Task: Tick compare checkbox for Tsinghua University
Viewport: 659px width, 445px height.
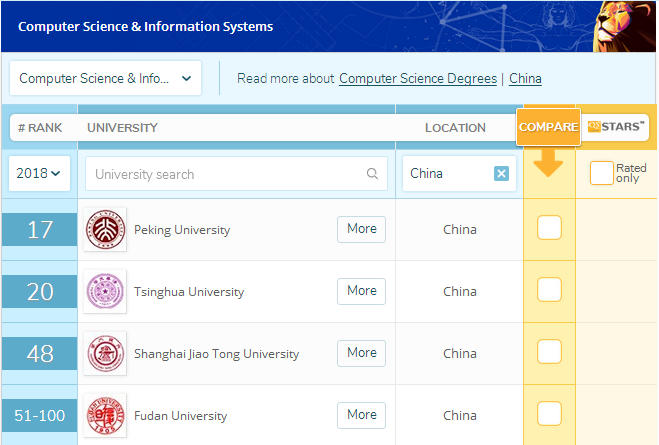Action: [549, 289]
